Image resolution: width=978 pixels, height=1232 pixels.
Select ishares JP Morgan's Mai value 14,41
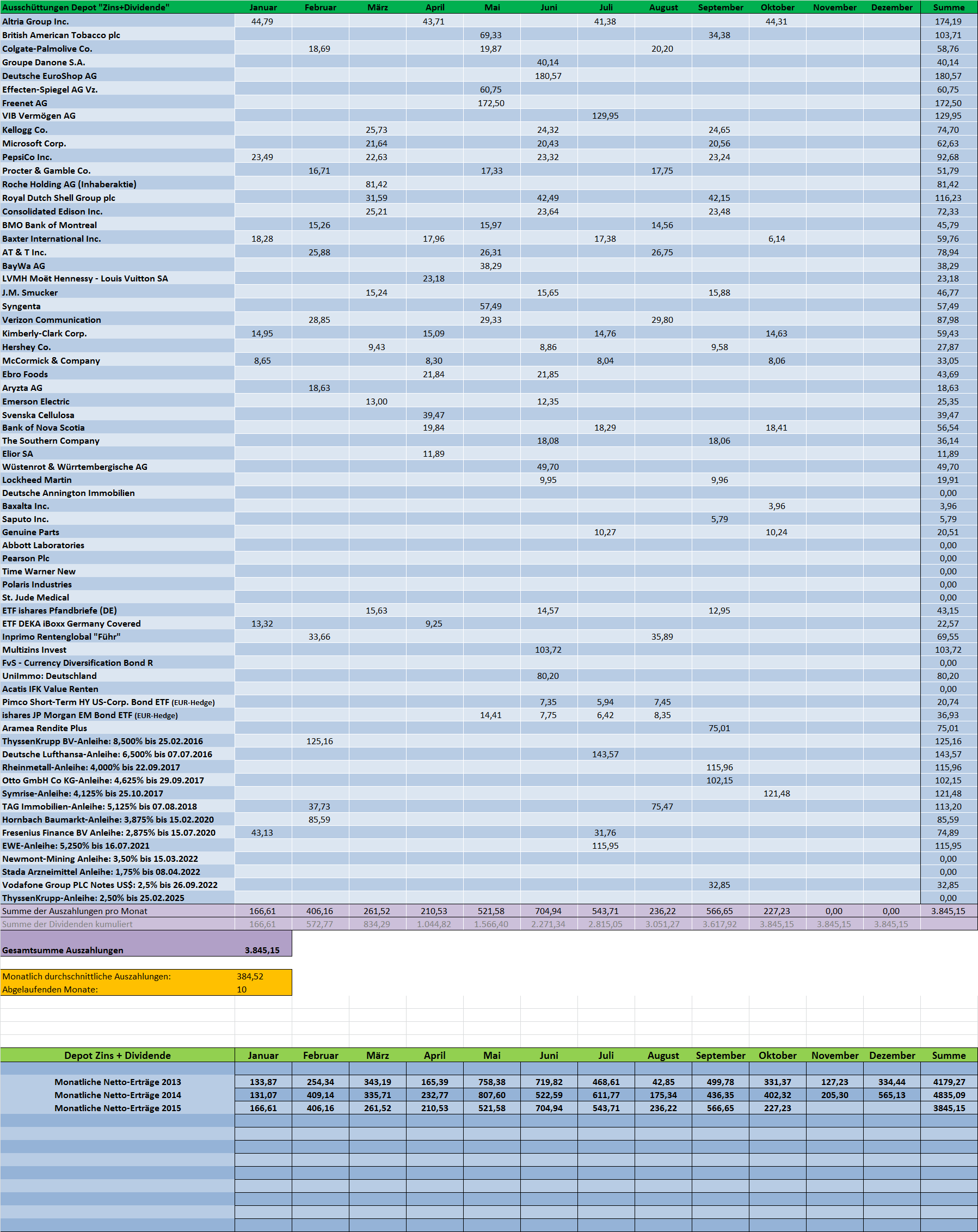[491, 715]
